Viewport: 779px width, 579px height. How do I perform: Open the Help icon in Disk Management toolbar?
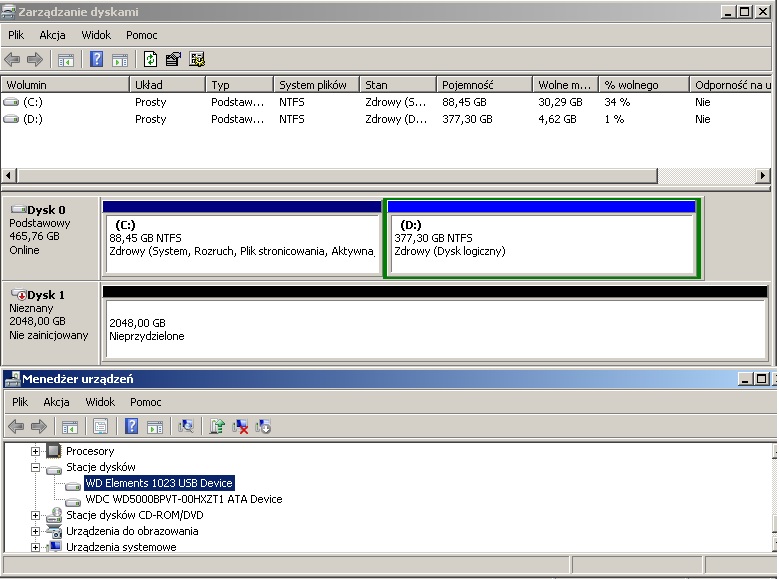pos(97,59)
